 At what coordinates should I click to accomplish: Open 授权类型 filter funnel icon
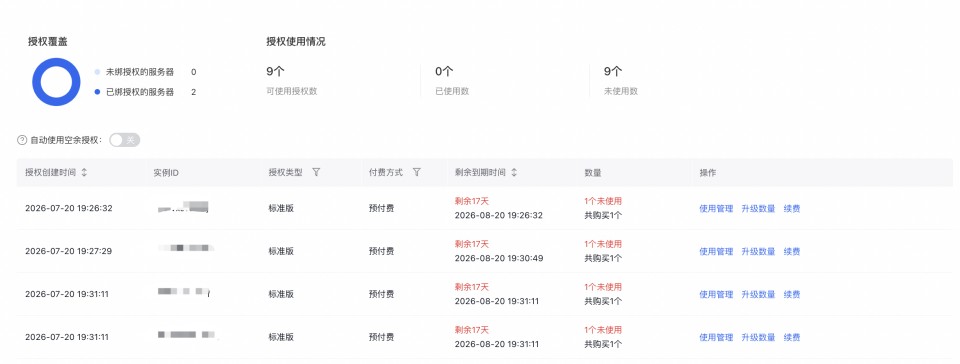(x=316, y=173)
